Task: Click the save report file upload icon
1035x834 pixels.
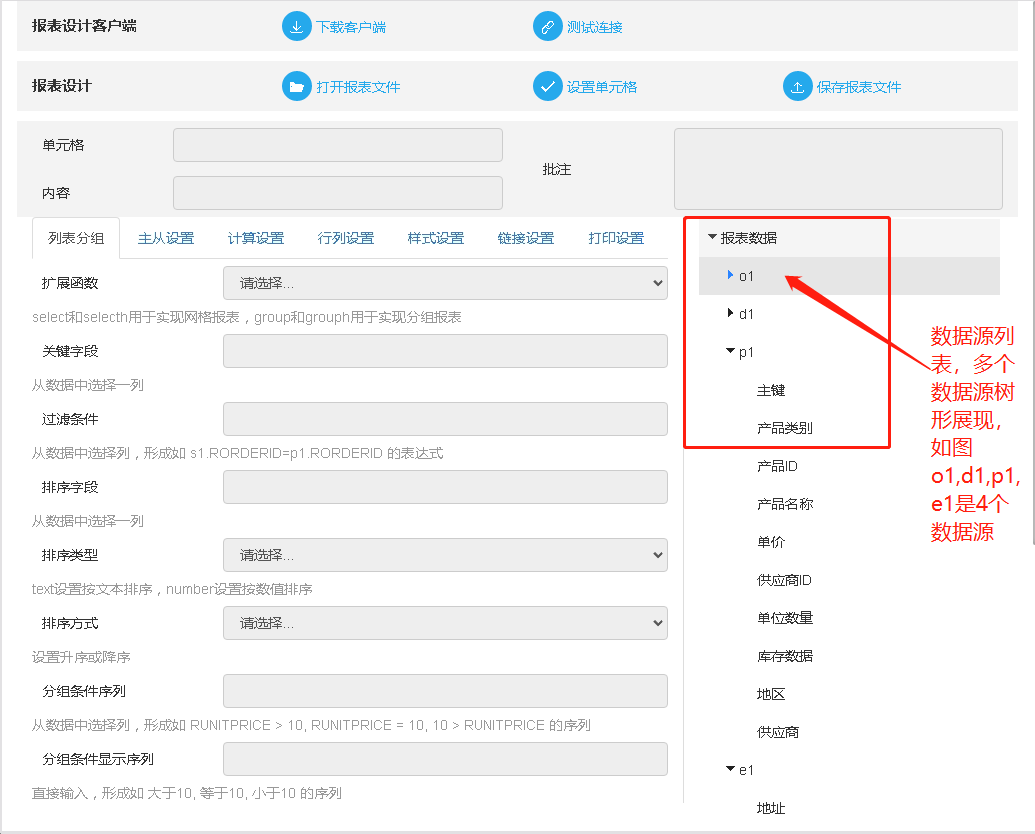Action: coord(797,87)
